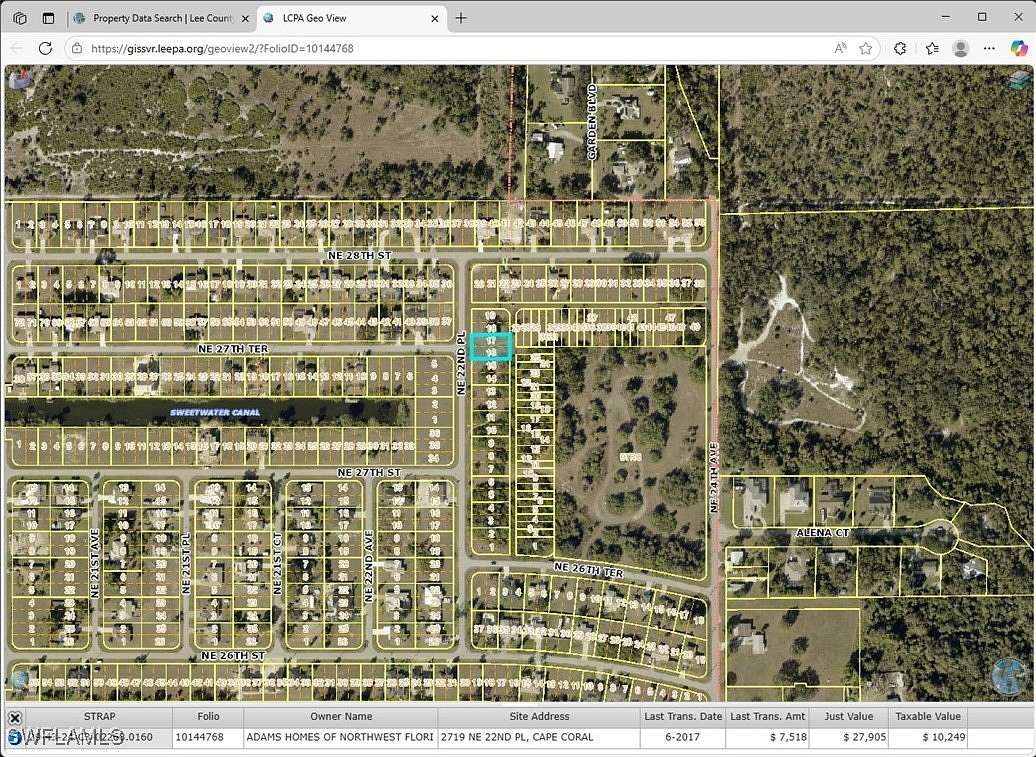Screen dimensions: 1036x757
Task: Click the browser profile avatar icon
Action: pyautogui.click(x=960, y=48)
